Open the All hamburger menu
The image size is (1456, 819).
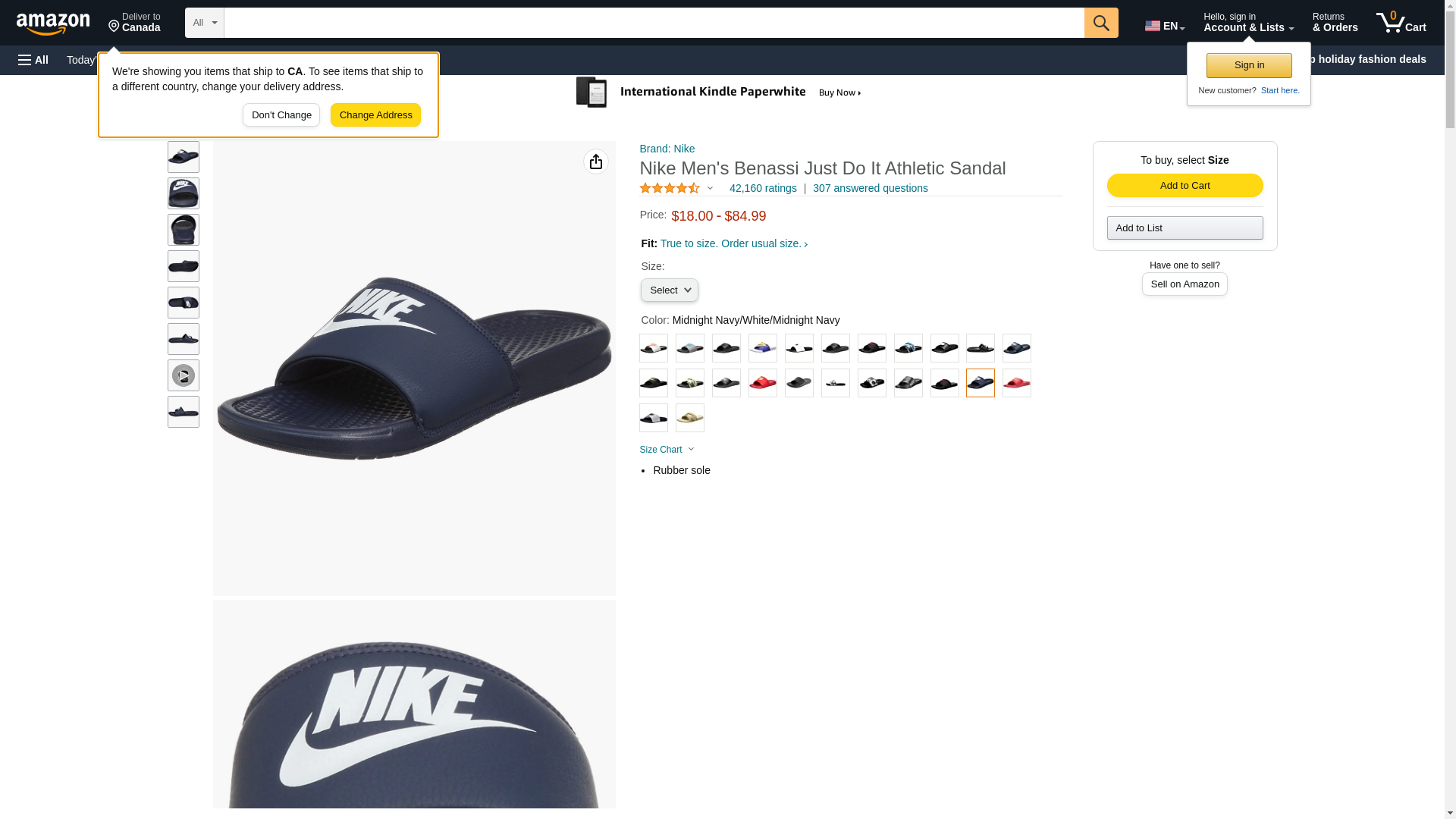[x=33, y=60]
